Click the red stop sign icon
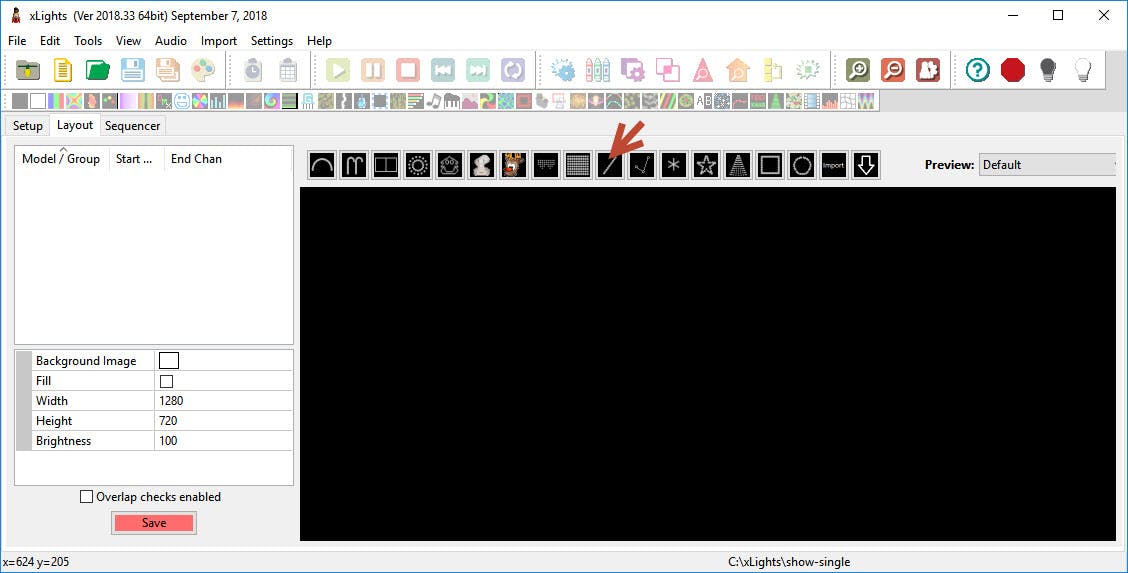 [x=1013, y=70]
